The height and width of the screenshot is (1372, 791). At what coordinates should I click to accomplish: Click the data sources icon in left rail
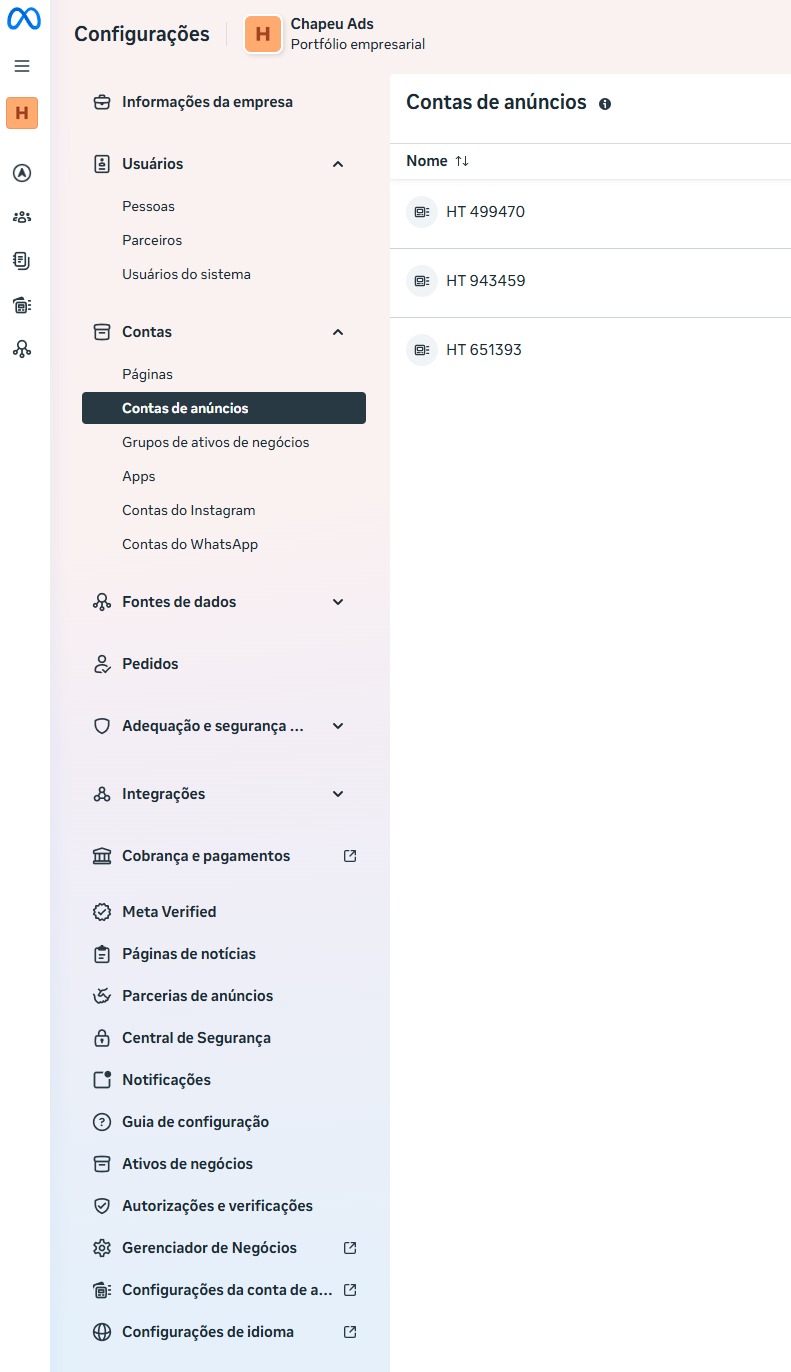point(22,349)
